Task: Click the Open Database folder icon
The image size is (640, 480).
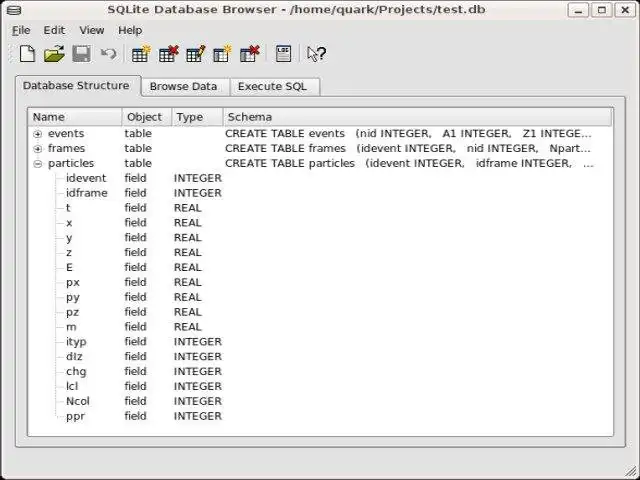Action: 54,54
